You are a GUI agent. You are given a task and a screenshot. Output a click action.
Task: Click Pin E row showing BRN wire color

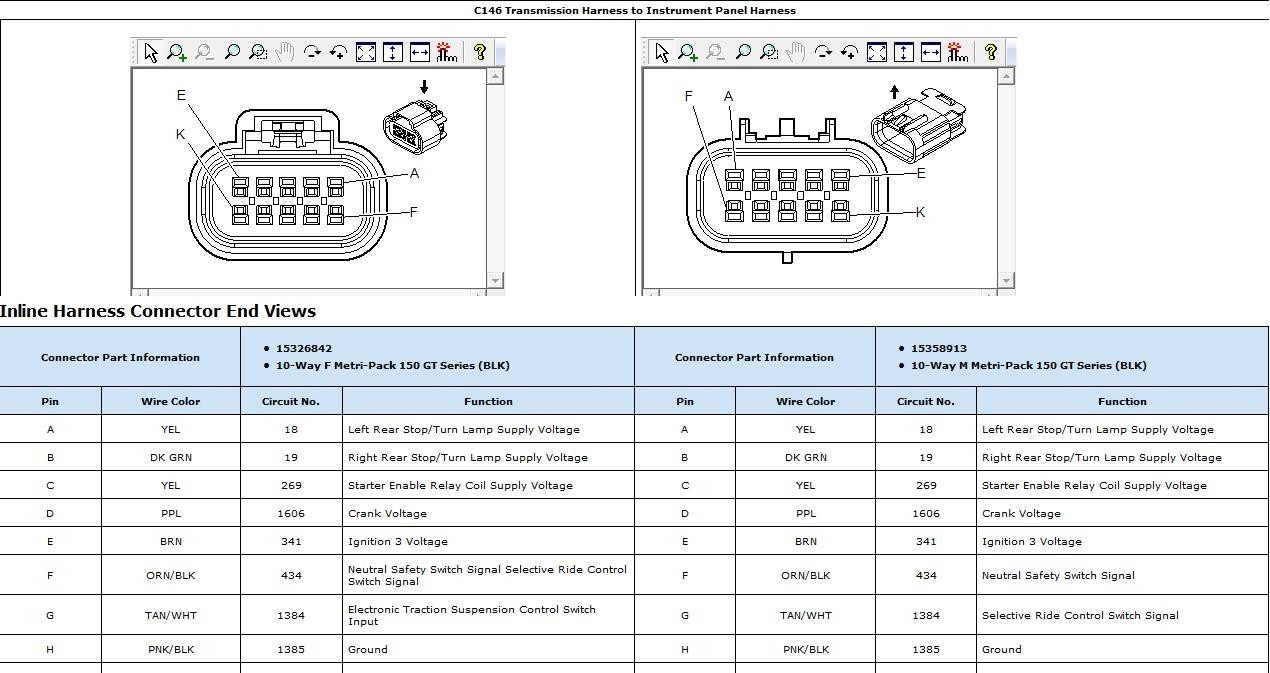[x=170, y=541]
